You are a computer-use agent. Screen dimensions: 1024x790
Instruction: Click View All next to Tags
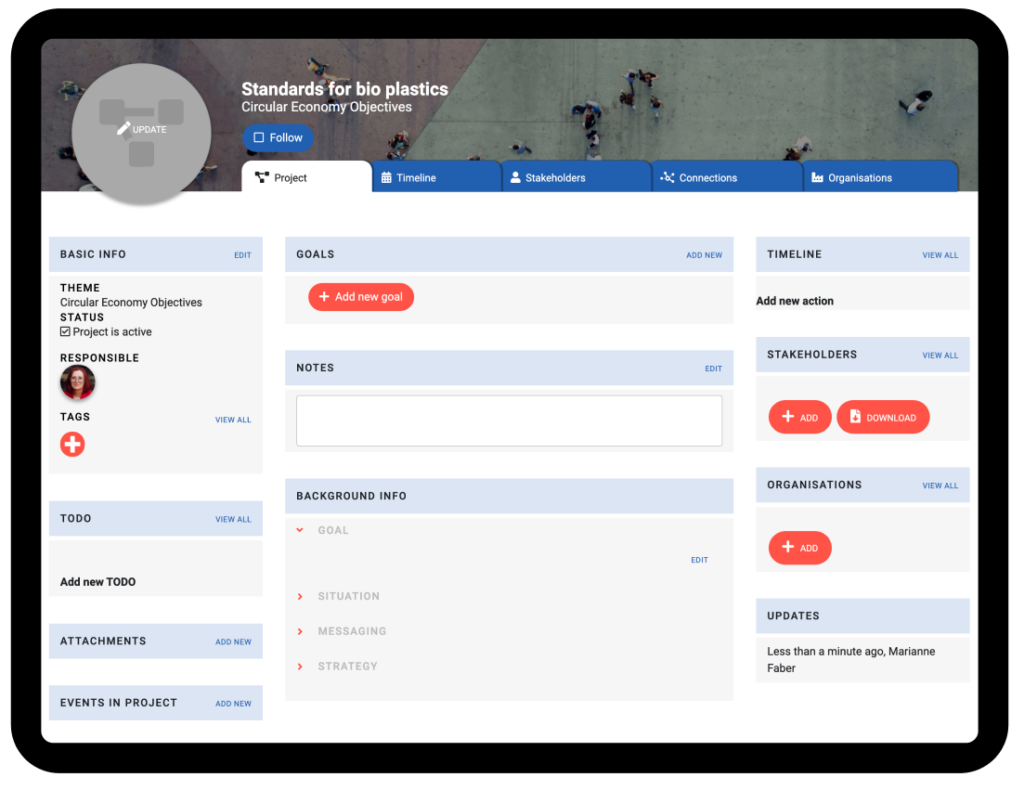pyautogui.click(x=233, y=420)
